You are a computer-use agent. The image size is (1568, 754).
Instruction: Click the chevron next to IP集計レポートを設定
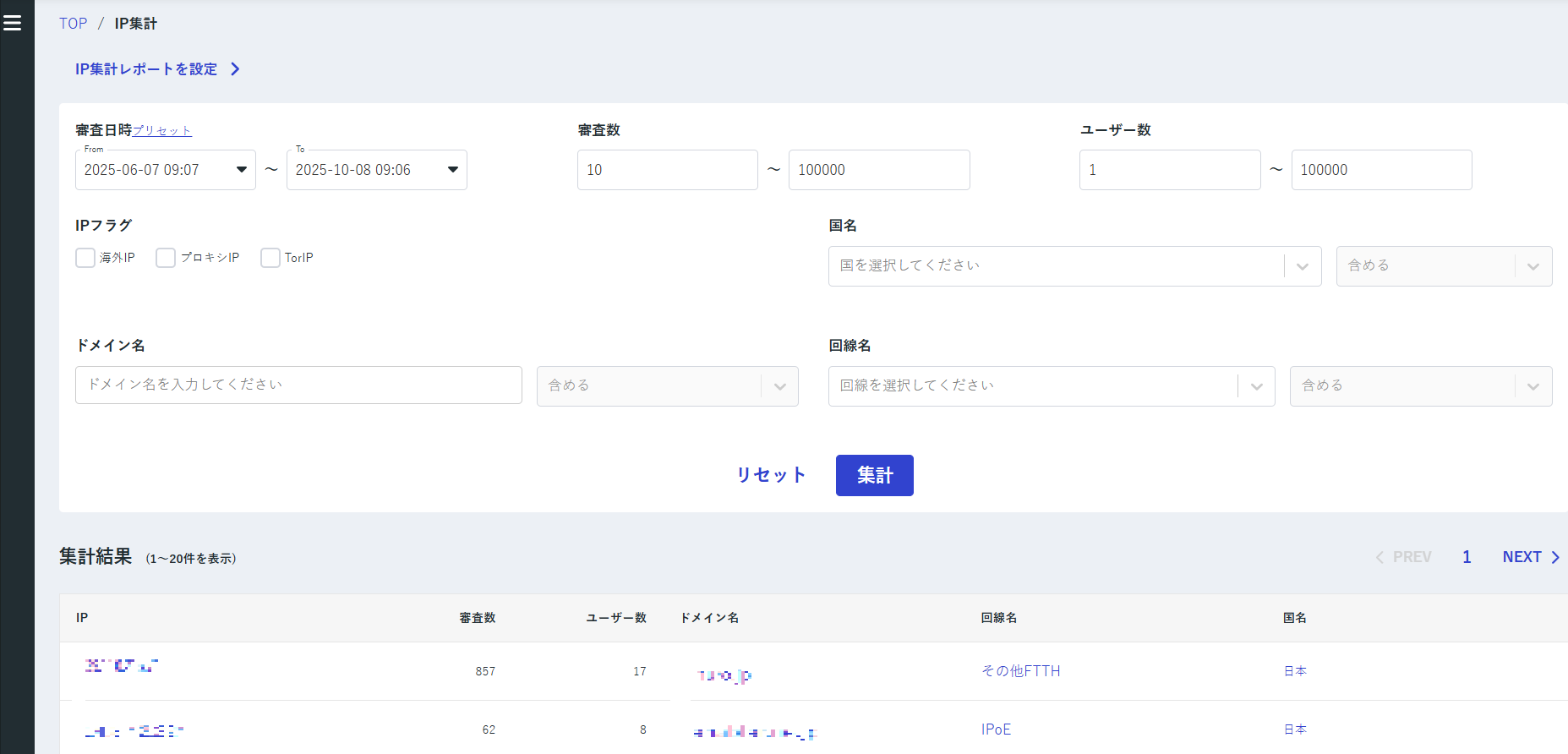tap(235, 69)
